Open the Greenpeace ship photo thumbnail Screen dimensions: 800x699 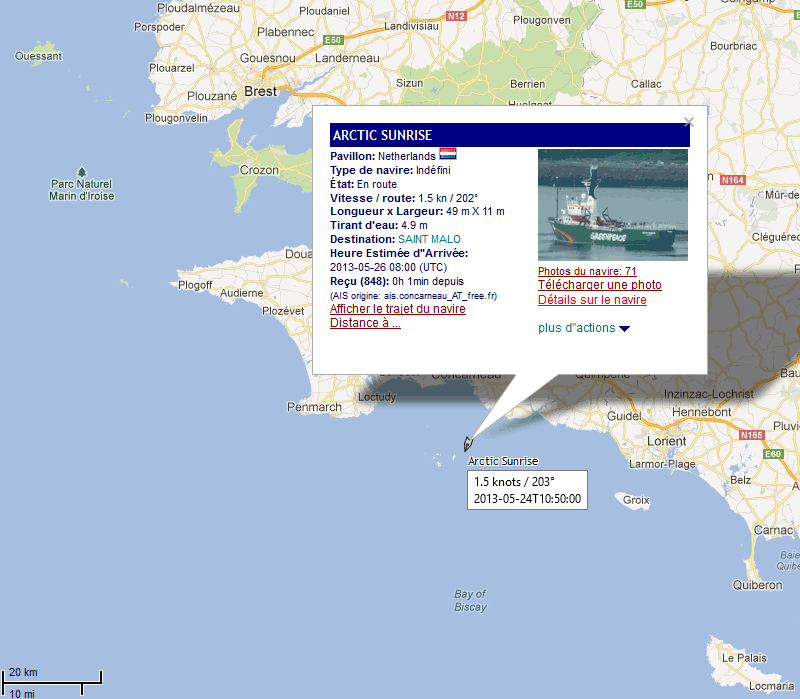click(x=613, y=205)
